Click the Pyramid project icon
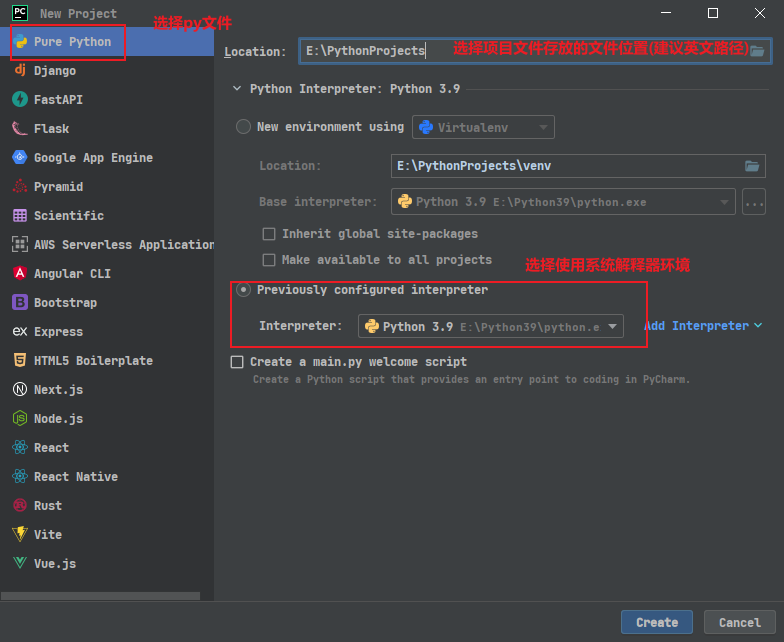The height and width of the screenshot is (642, 784). coord(20,186)
